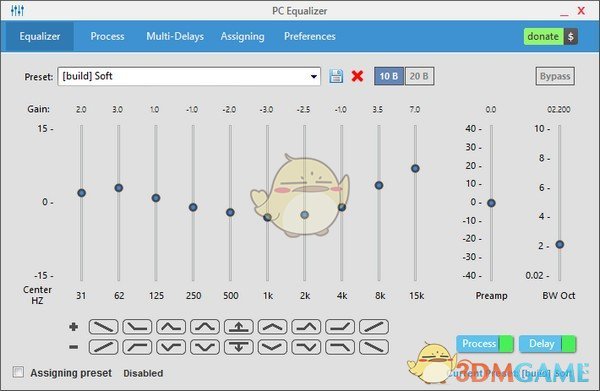Click the 15k band slider handle
This screenshot has width=600, height=391.
[x=415, y=168]
